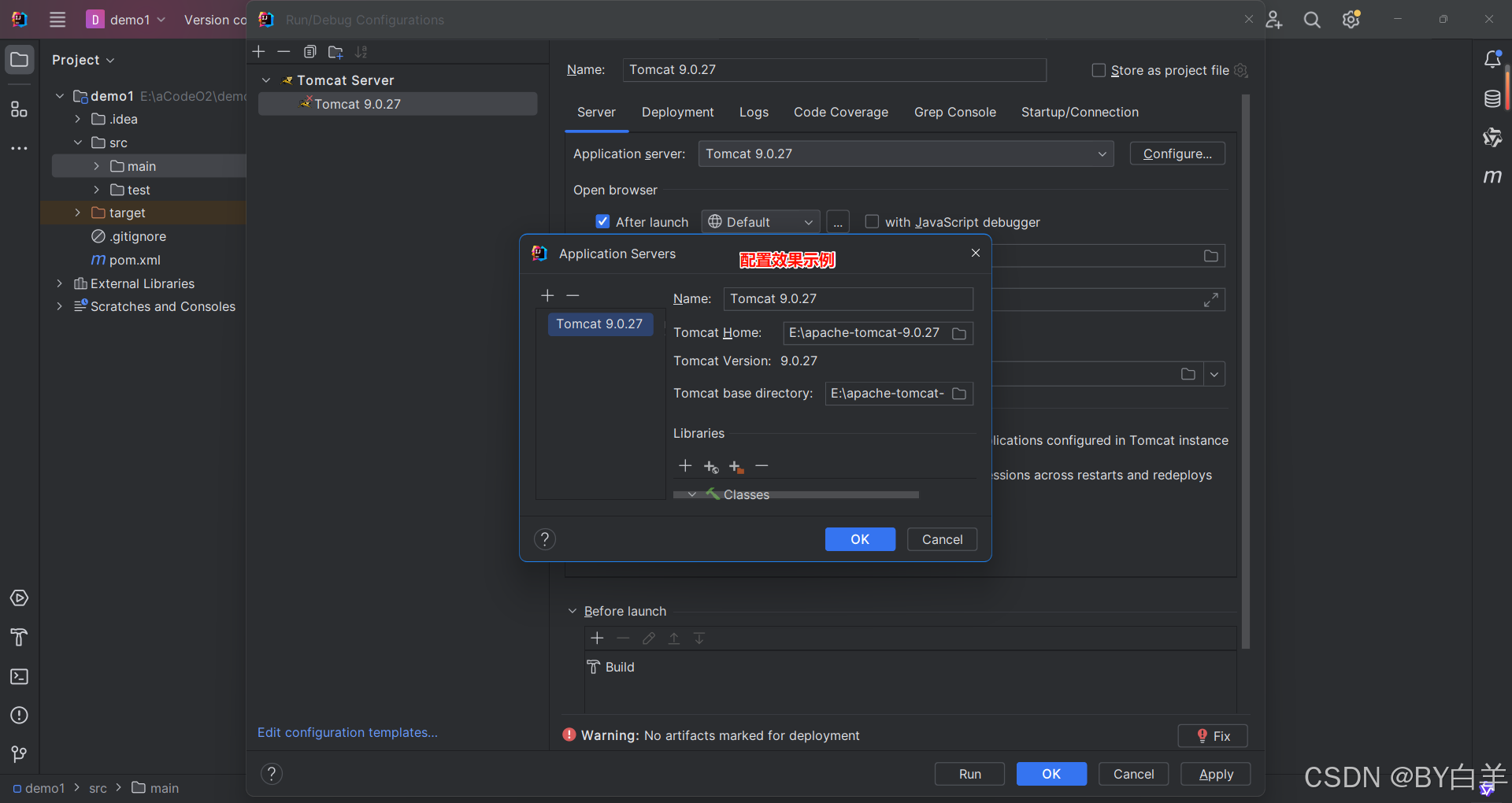Create new configuration folder icon
Image resolution: width=1512 pixels, height=803 pixels.
(335, 52)
